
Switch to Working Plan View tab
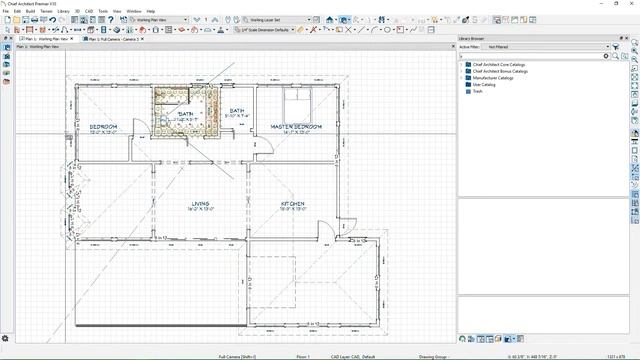[x=46, y=39]
